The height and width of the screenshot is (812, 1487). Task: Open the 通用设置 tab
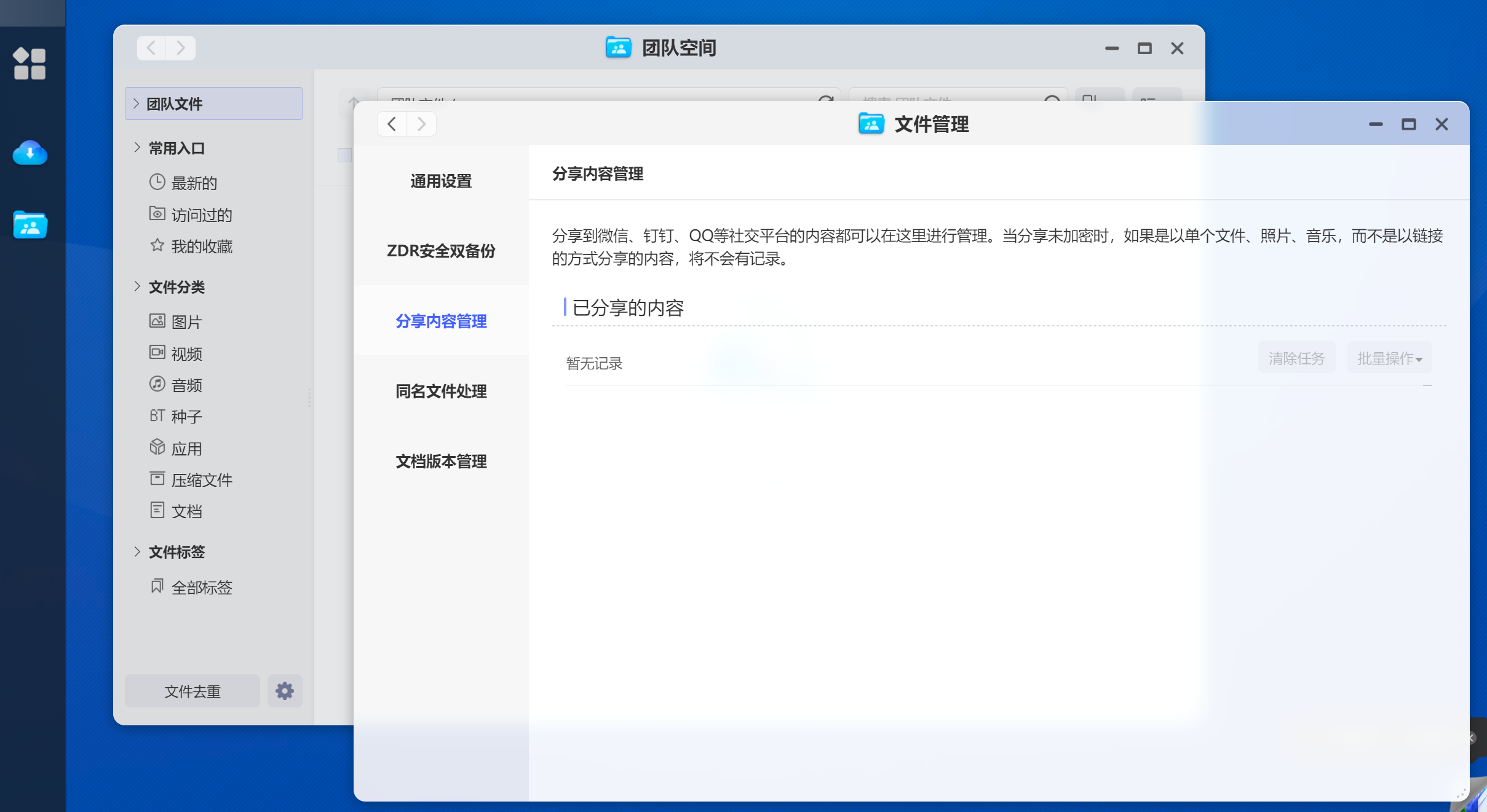click(x=441, y=181)
